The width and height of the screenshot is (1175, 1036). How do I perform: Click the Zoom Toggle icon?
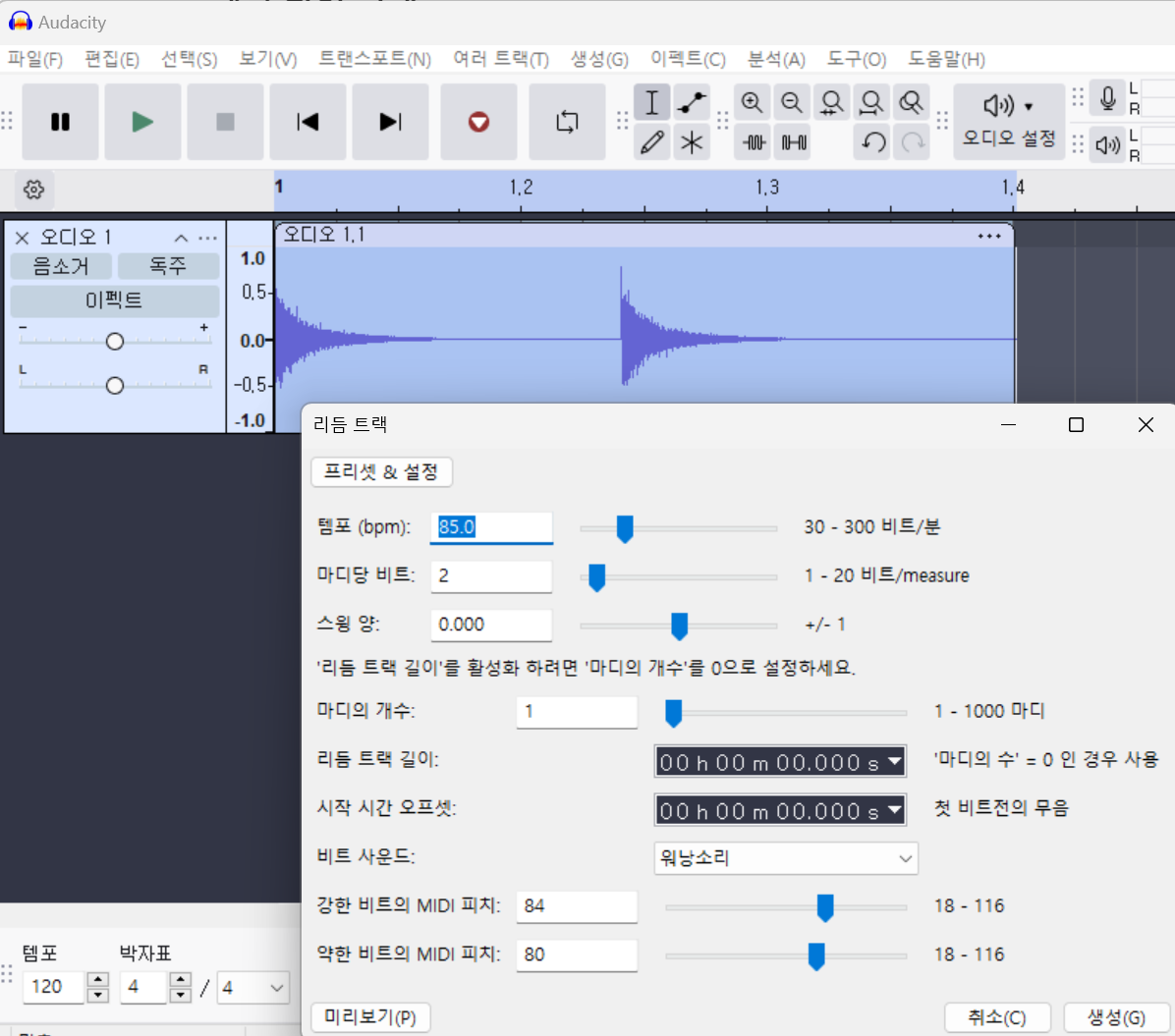911,102
